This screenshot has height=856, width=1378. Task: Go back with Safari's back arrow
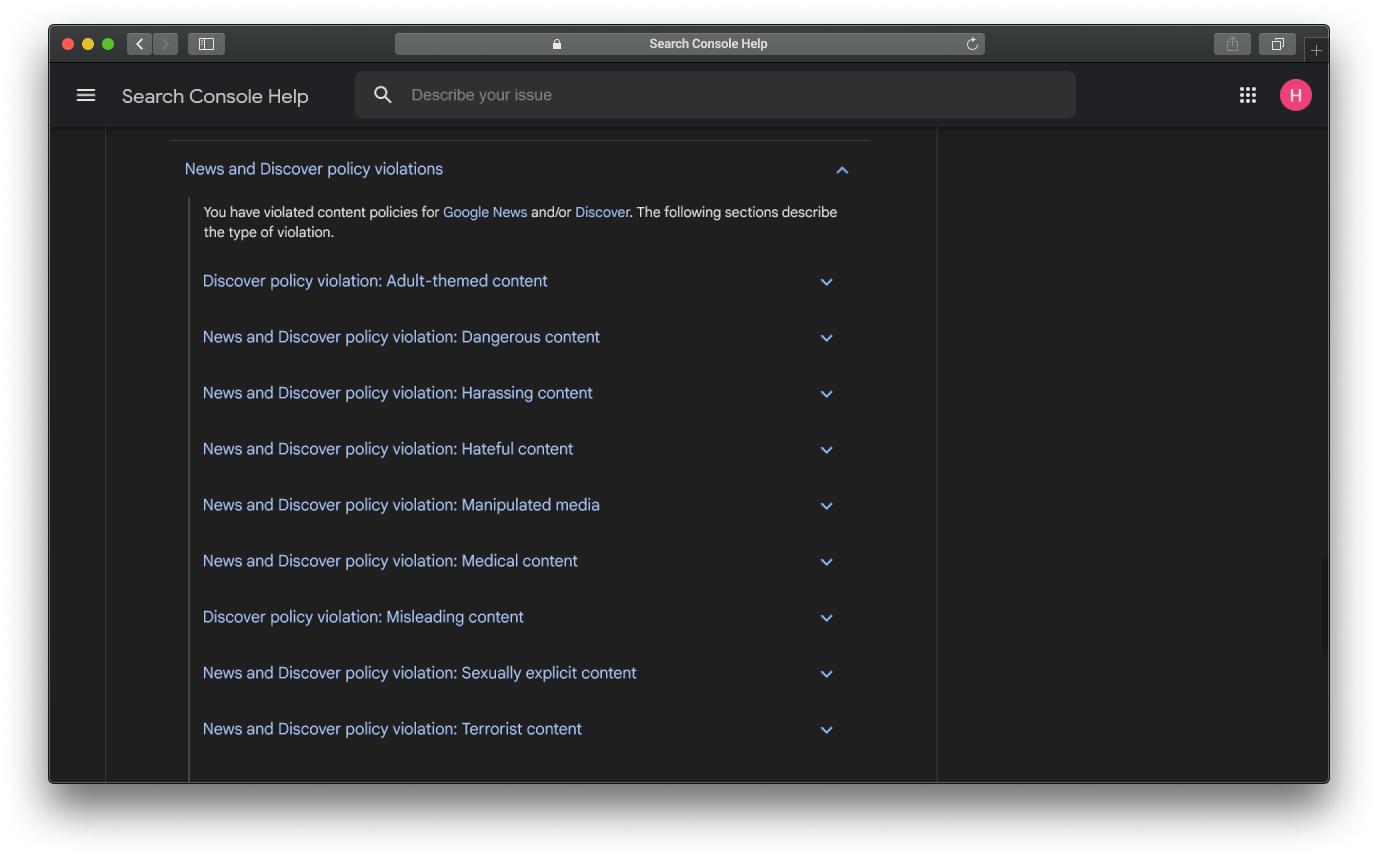[x=140, y=44]
